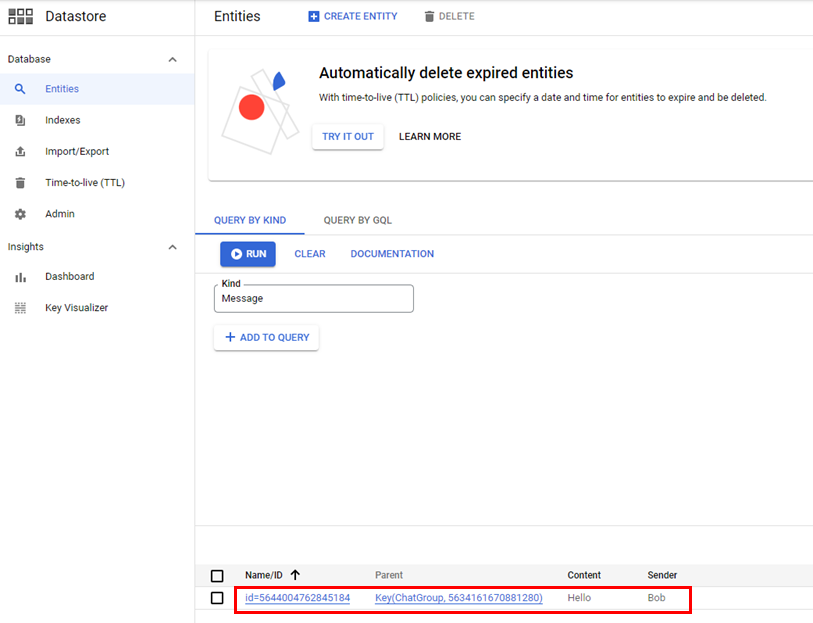This screenshot has width=813, height=623.
Task: Collapse the Database section
Action: [172, 60]
